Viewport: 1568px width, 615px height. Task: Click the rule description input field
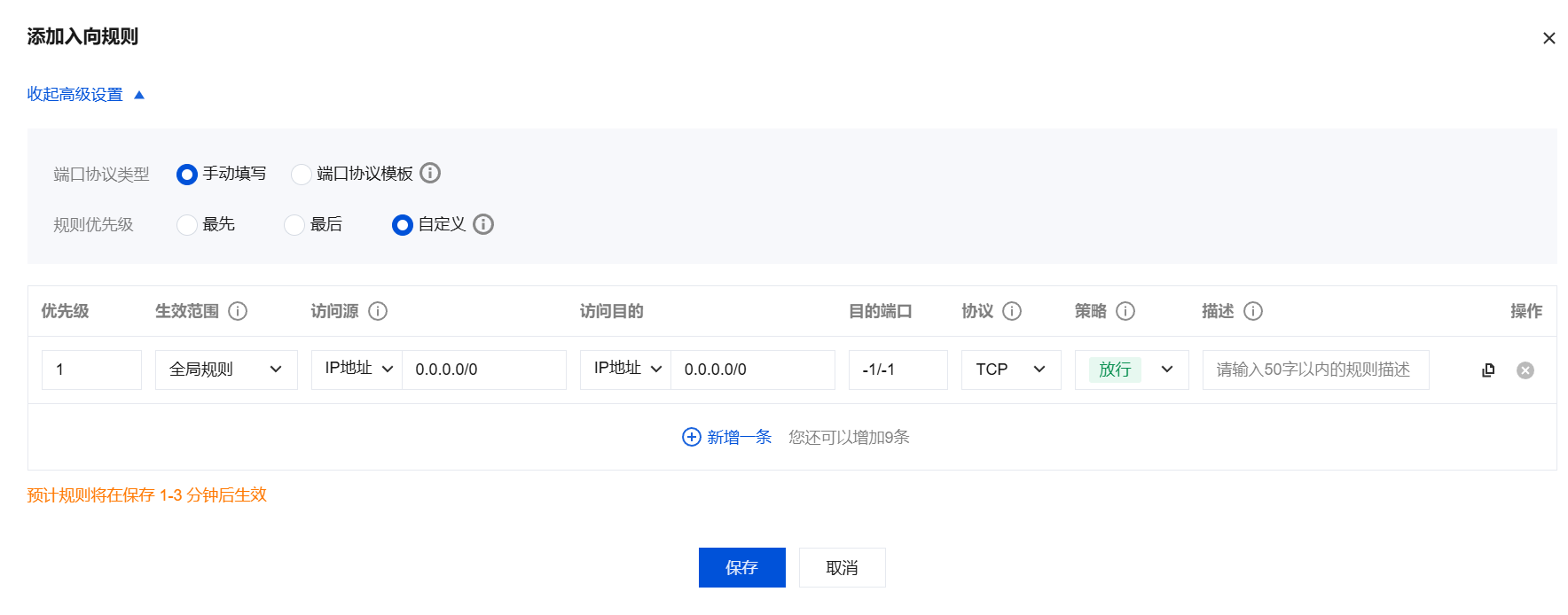[x=1315, y=370]
